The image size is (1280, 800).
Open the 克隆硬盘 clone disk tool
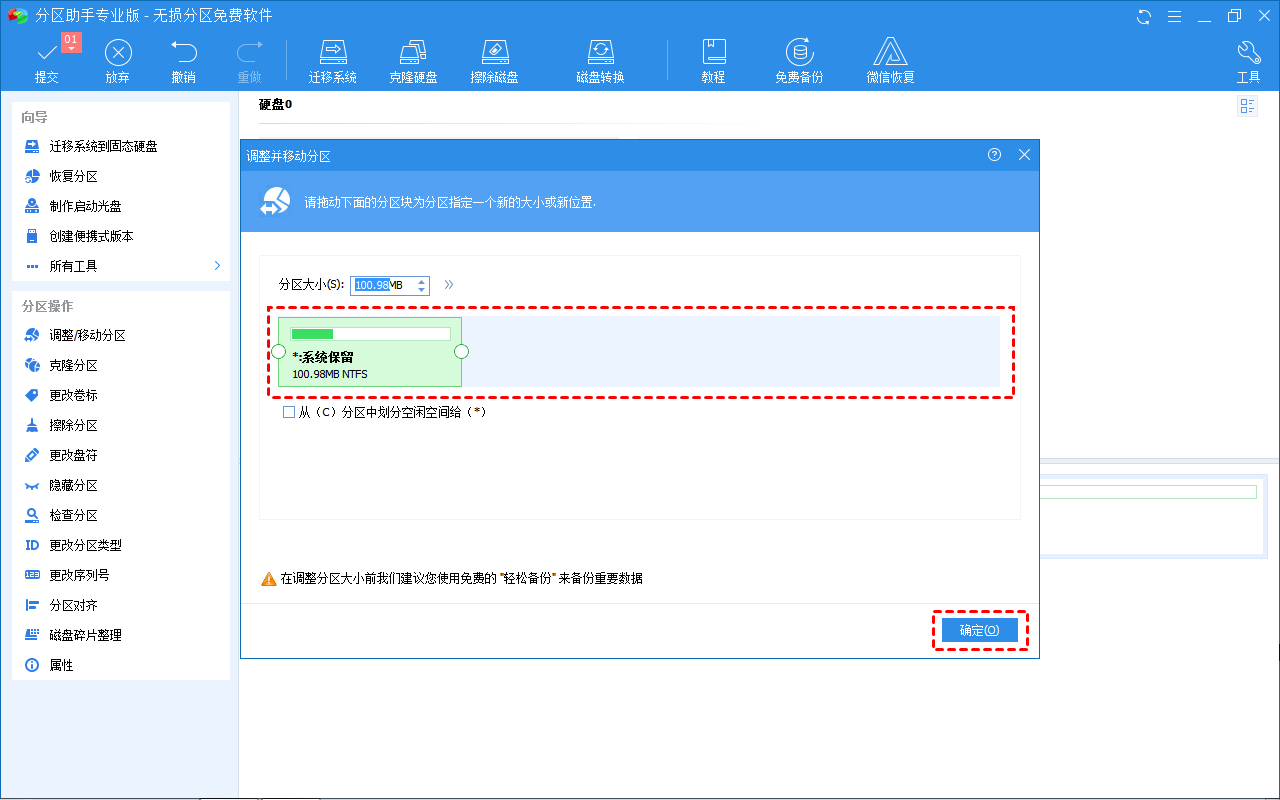(x=413, y=60)
